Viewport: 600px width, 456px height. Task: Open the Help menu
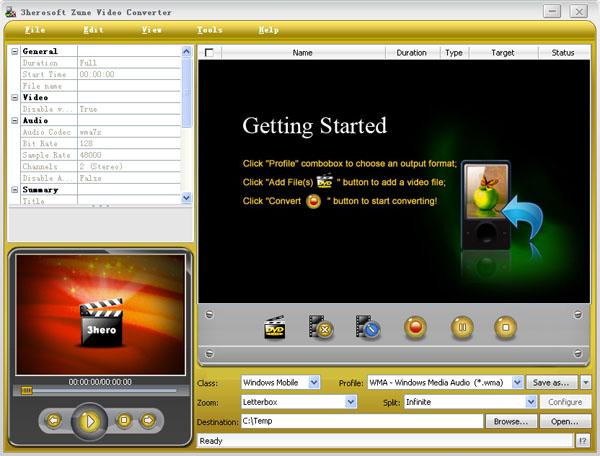point(268,30)
